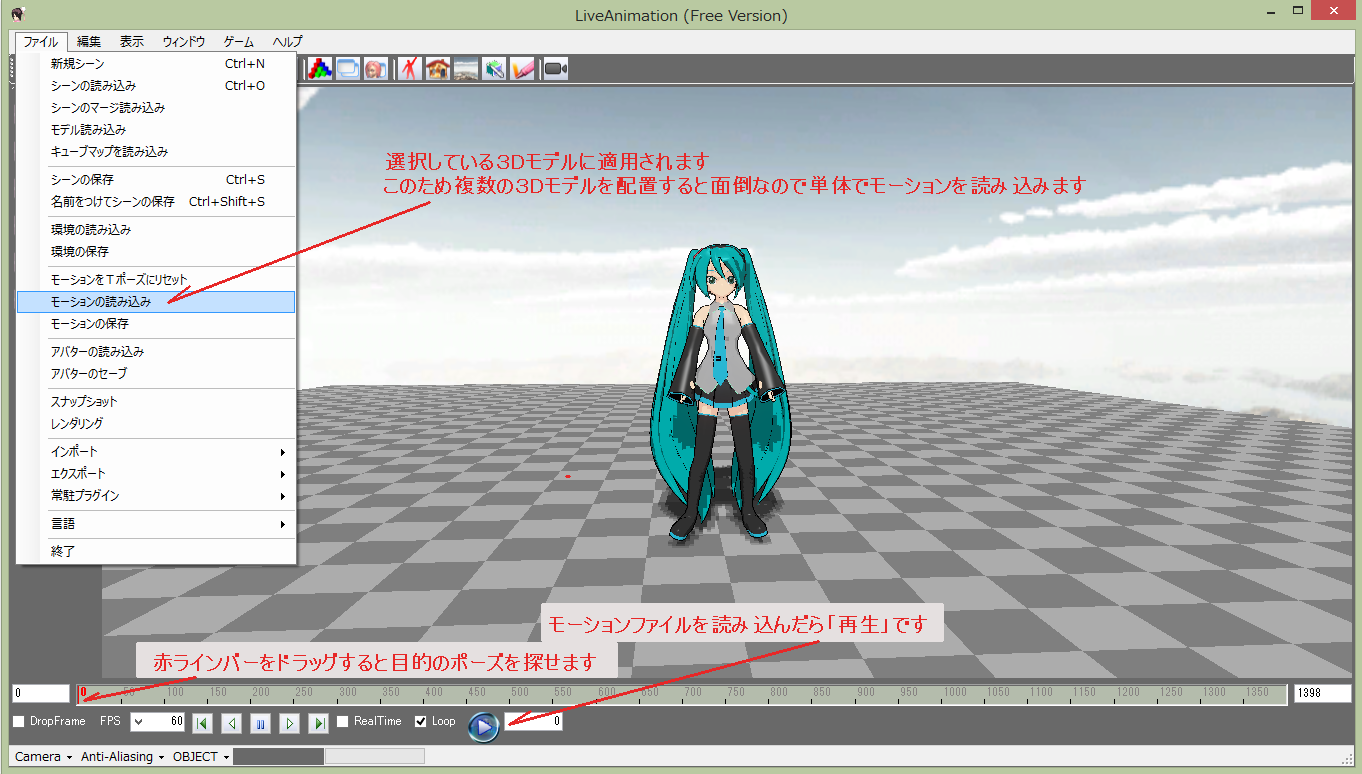1362x774 pixels.
Task: Click the pink marker toolbar icon
Action: (522, 68)
